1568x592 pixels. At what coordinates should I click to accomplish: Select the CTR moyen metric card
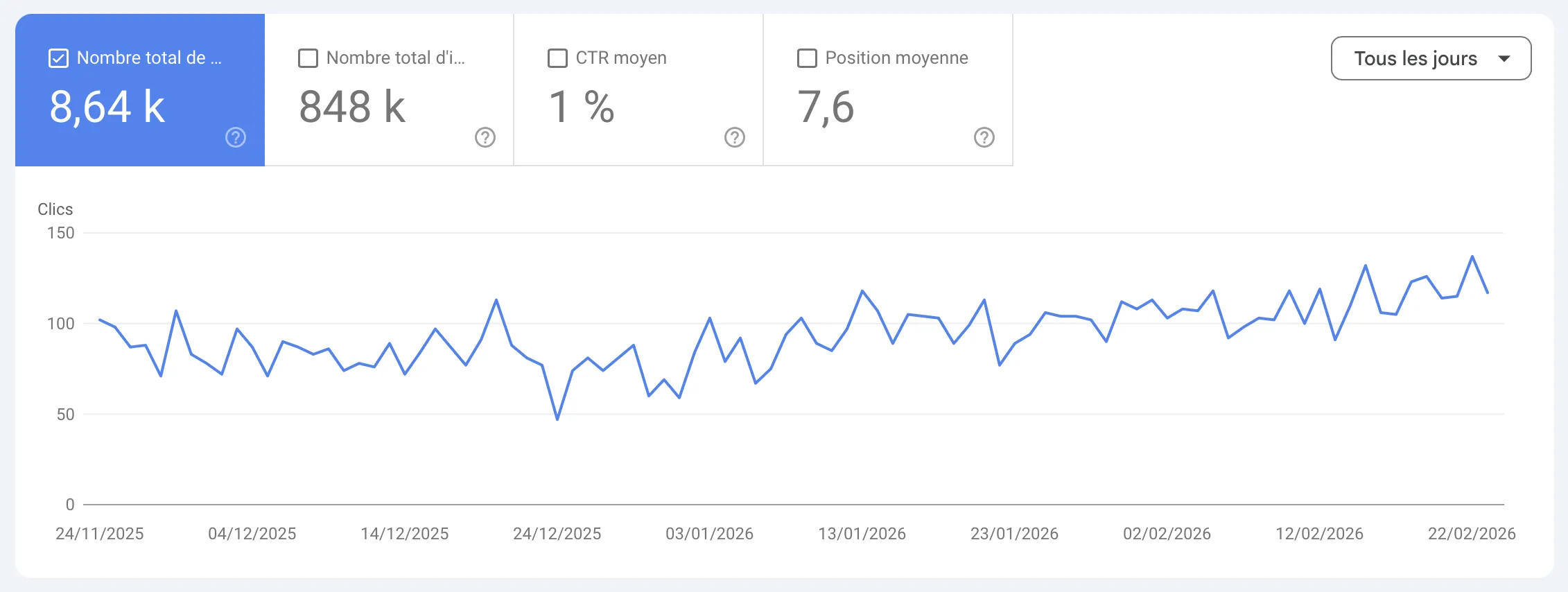638,90
